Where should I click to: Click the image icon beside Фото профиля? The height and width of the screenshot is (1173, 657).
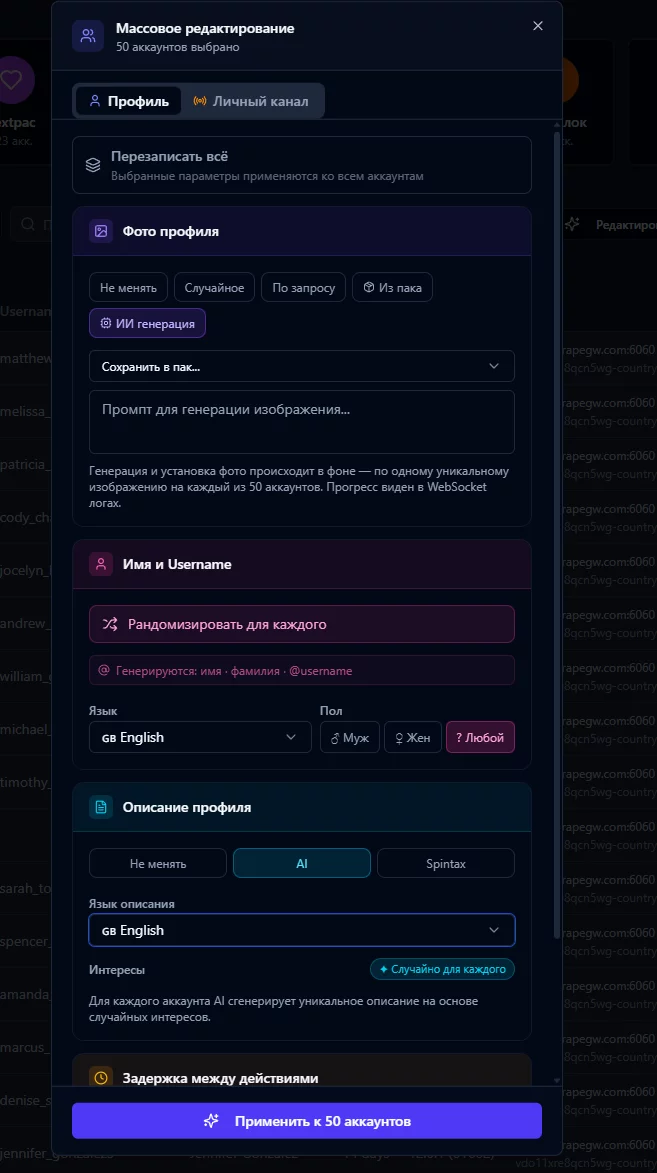(x=101, y=231)
